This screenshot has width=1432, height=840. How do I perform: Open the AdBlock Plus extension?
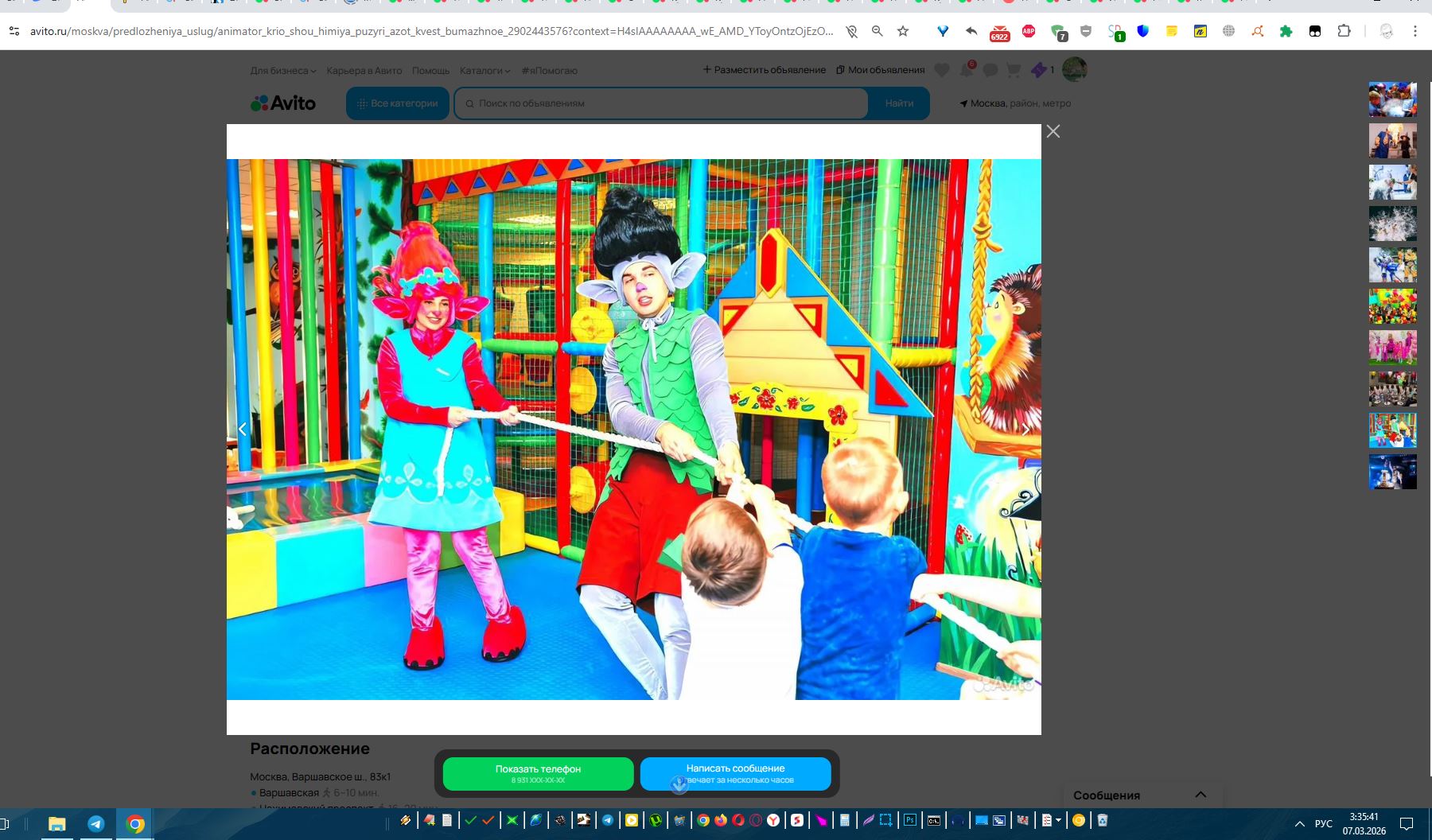click(1029, 31)
